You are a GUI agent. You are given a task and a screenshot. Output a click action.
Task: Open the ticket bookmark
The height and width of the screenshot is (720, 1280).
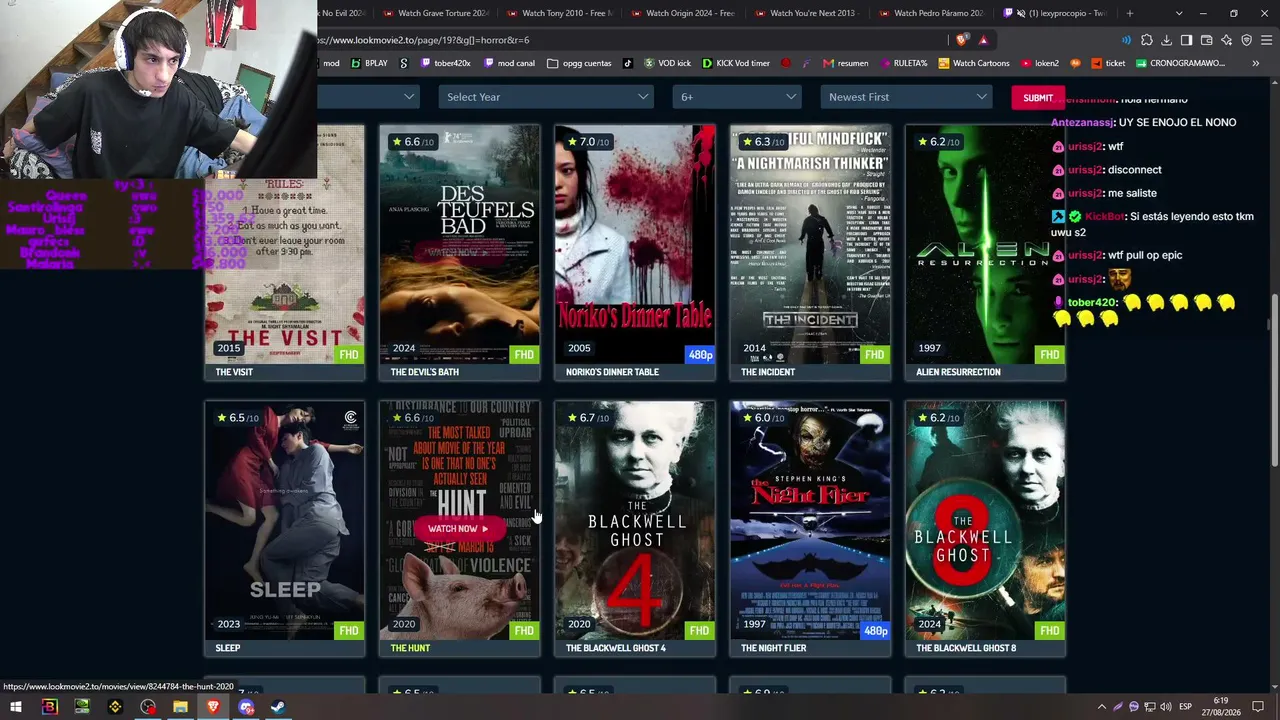pyautogui.click(x=1107, y=63)
